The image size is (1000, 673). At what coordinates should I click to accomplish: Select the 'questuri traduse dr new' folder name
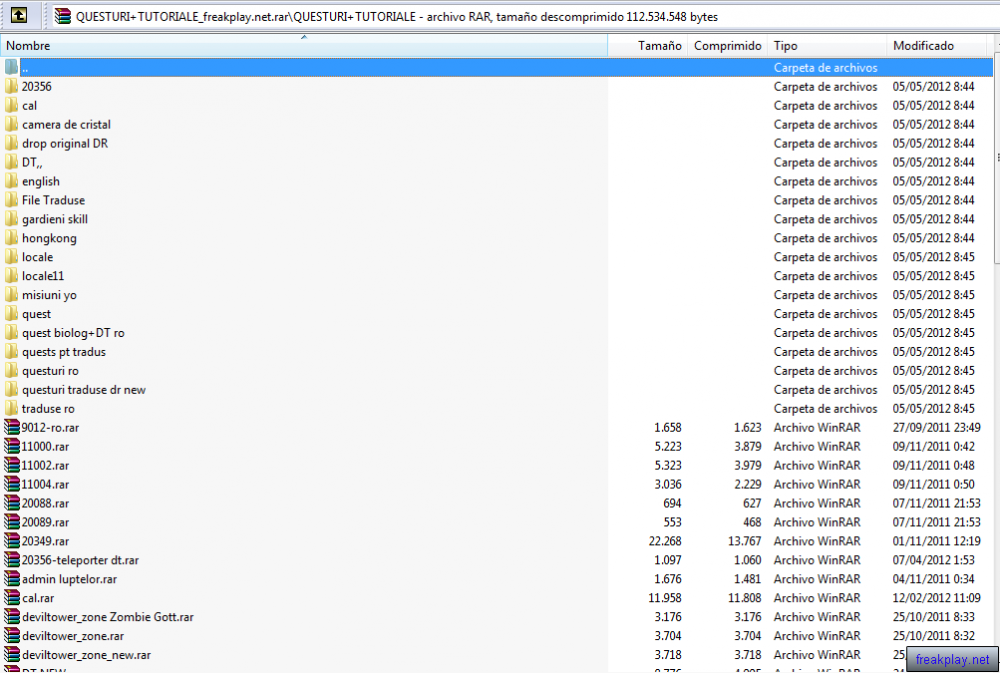pyautogui.click(x=84, y=390)
